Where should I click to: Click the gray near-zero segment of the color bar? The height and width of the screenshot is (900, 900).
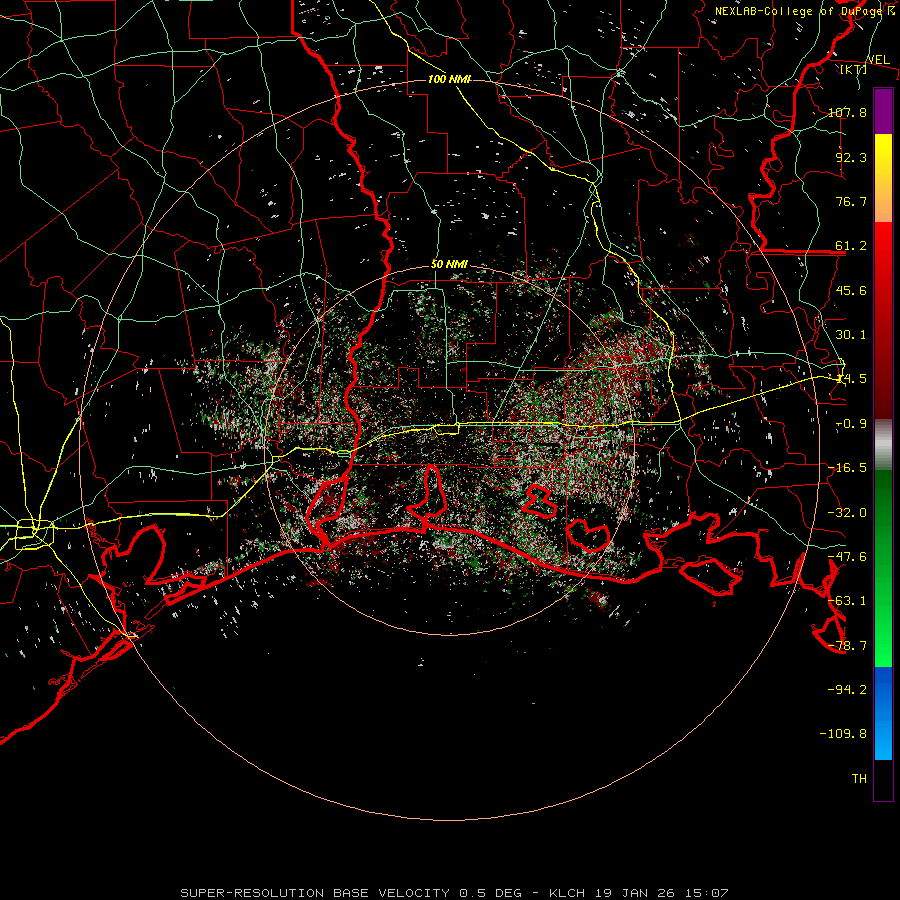point(883,445)
